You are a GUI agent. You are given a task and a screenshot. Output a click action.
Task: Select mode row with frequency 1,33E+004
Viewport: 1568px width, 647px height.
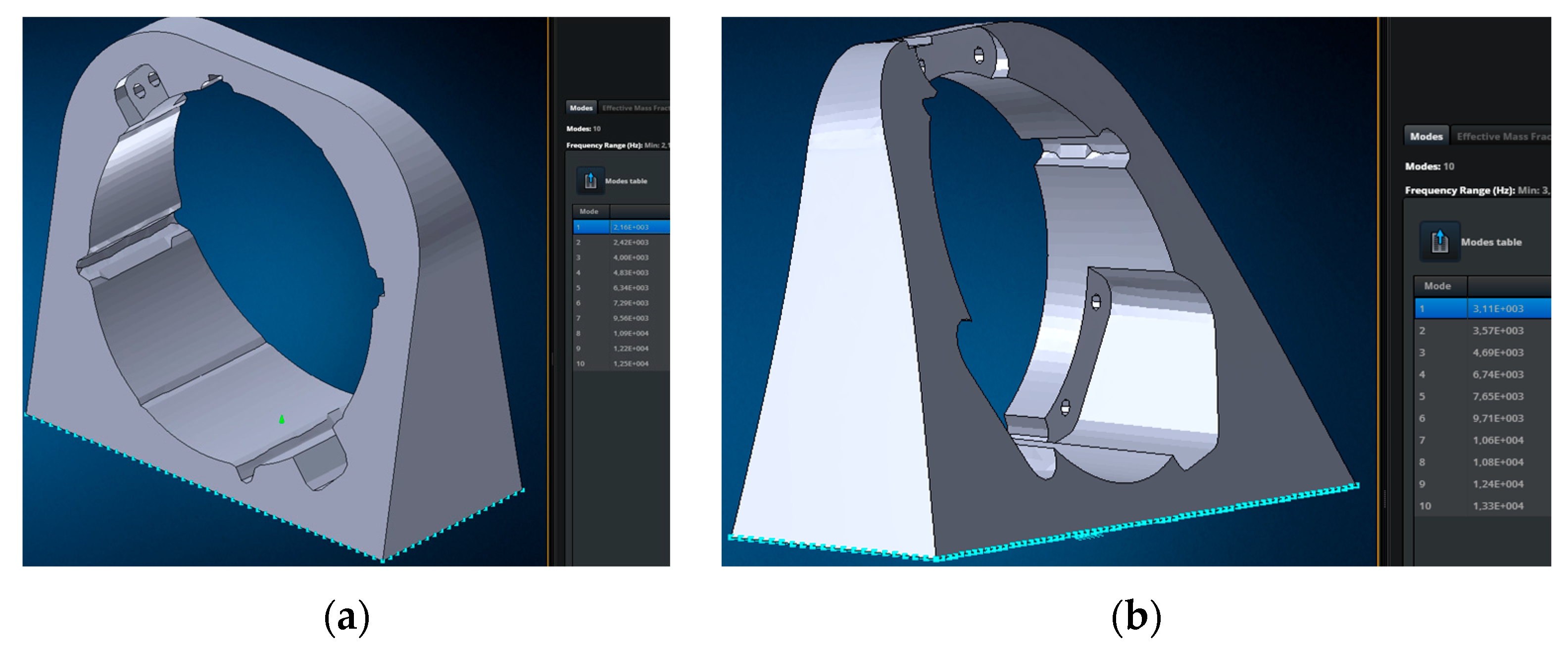tap(1497, 506)
